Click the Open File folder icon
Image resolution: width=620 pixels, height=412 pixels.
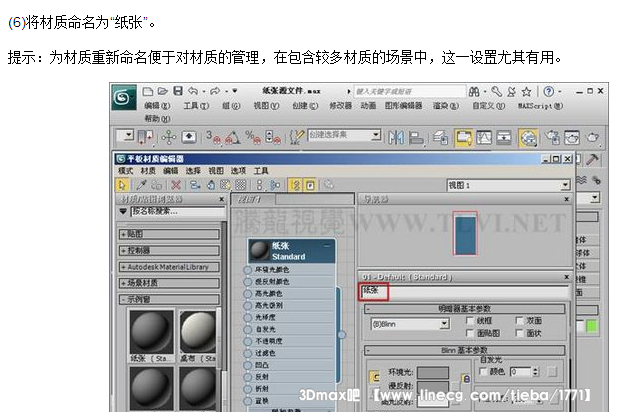tap(163, 91)
